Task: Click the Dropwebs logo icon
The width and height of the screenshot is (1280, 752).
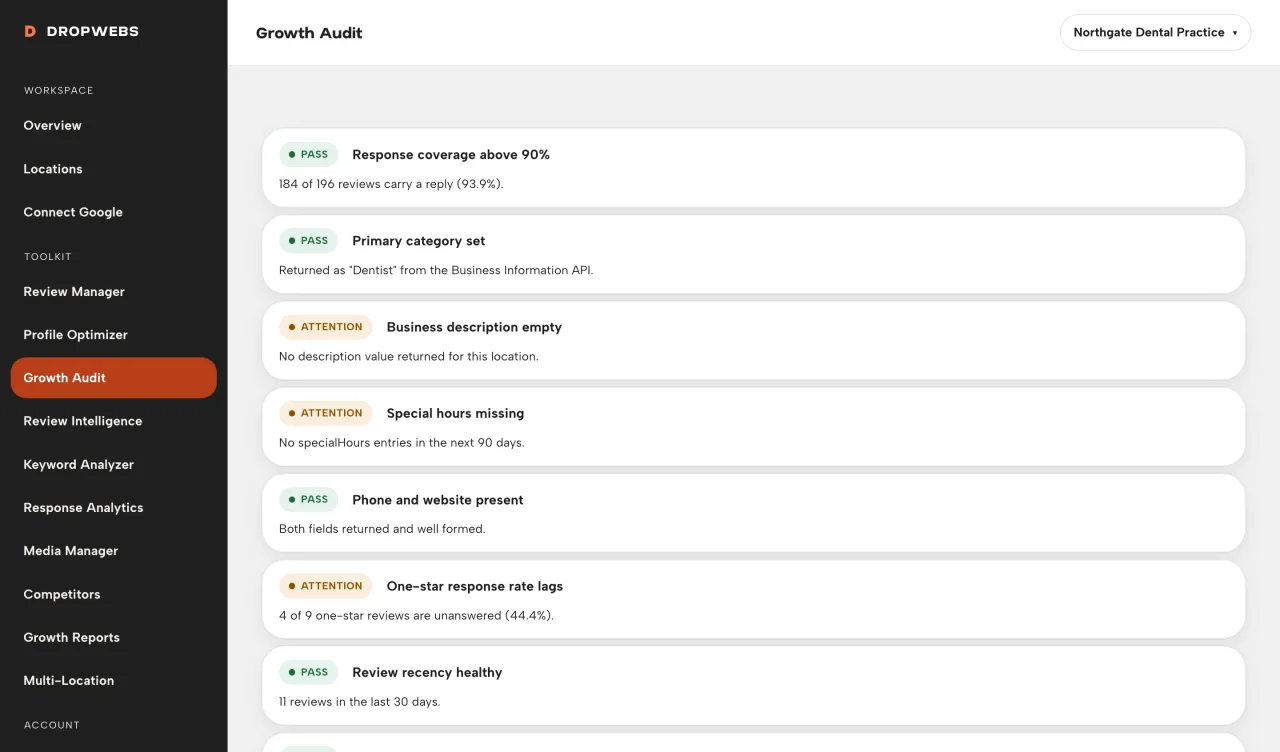Action: click(30, 32)
